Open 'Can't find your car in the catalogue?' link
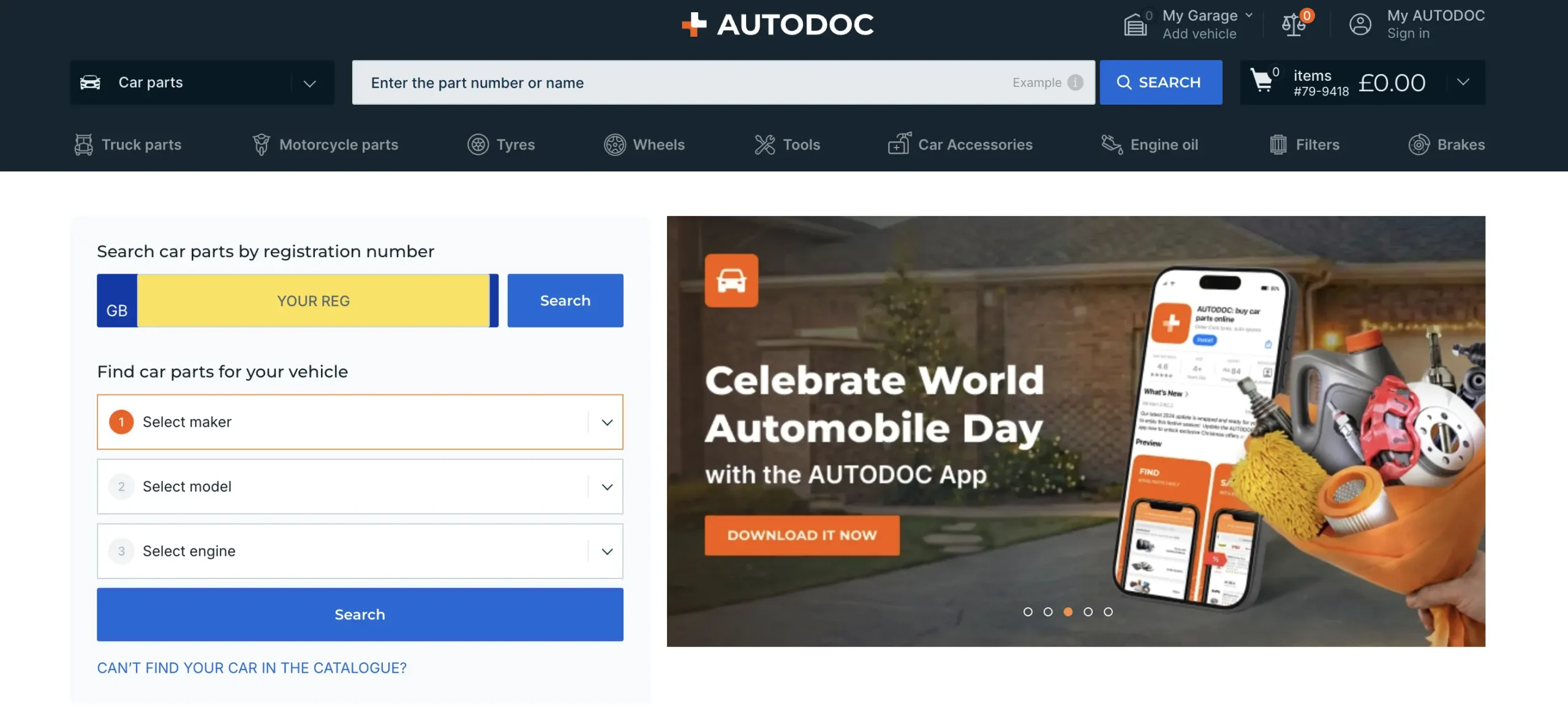Image resolution: width=1568 pixels, height=707 pixels. [x=252, y=668]
